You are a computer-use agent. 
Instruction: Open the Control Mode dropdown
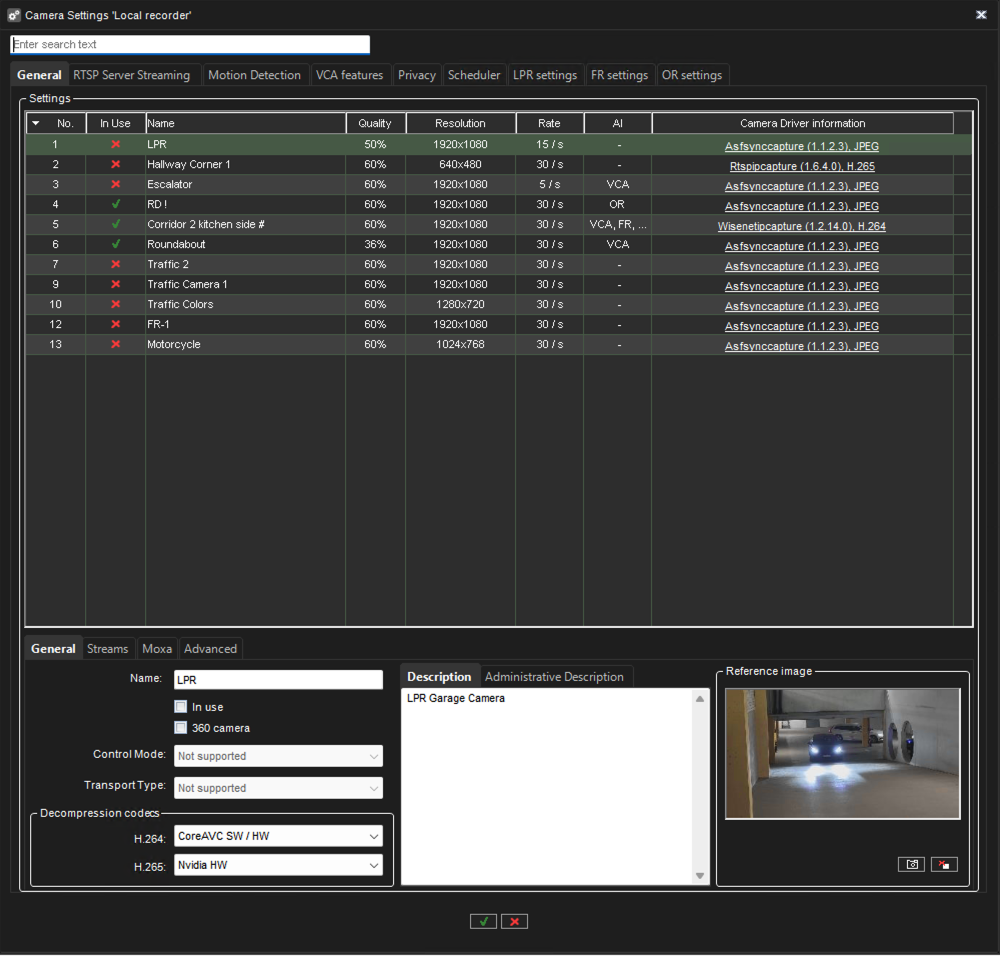278,756
